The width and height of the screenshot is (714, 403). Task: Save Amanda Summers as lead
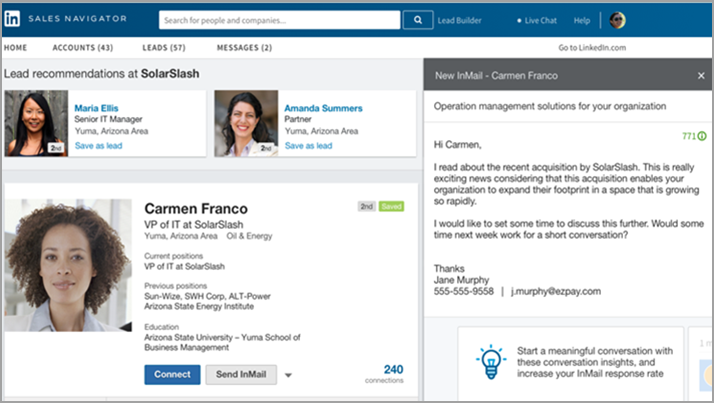307,145
